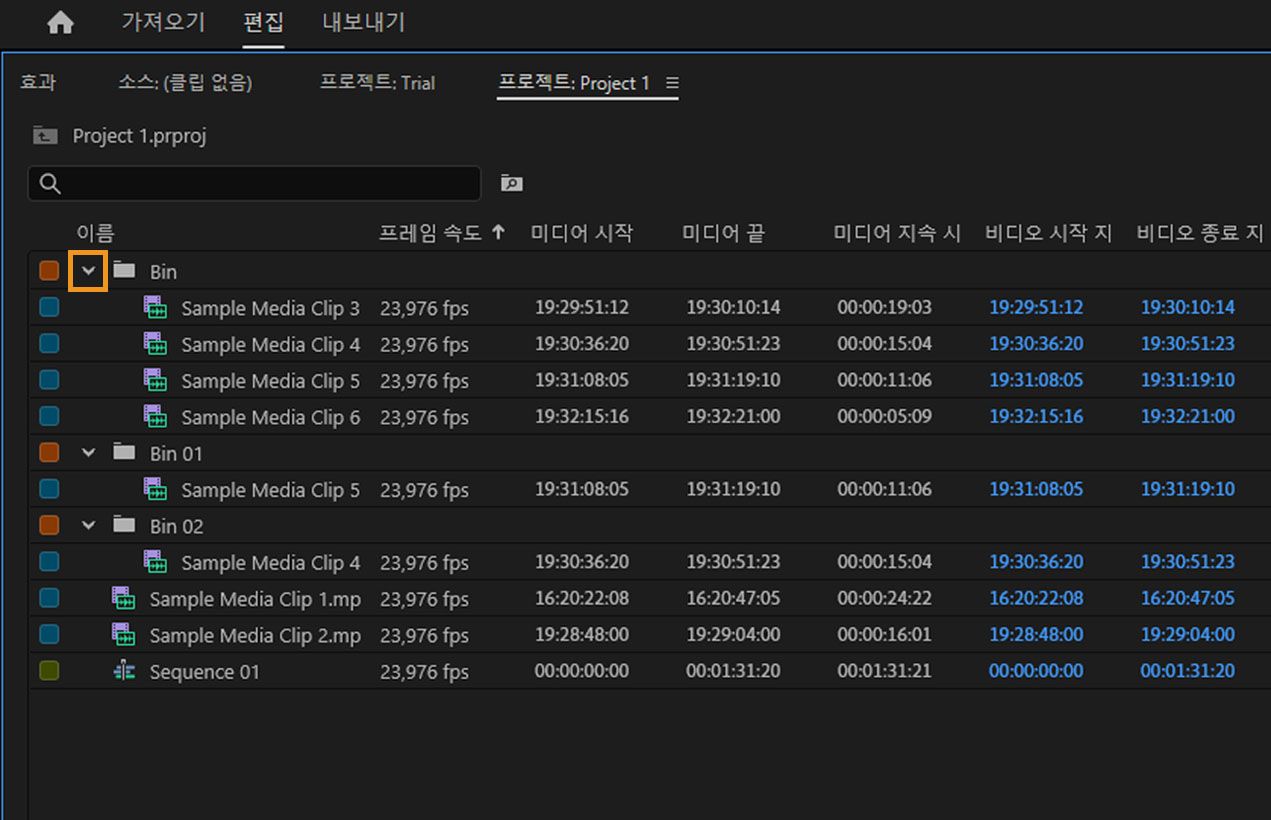Switch to 내보내기 workspace tab
This screenshot has width=1271, height=820.
[x=364, y=22]
